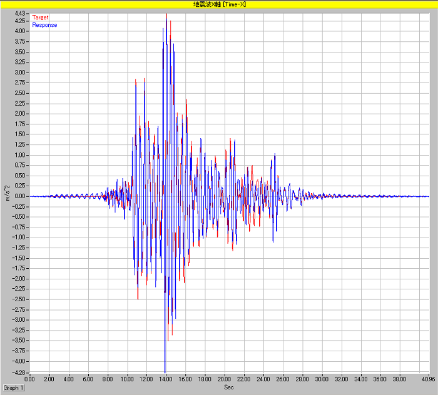The width and height of the screenshot is (438, 395).
Task: Click the 2.00 x-axis tick label
Action: [49, 379]
